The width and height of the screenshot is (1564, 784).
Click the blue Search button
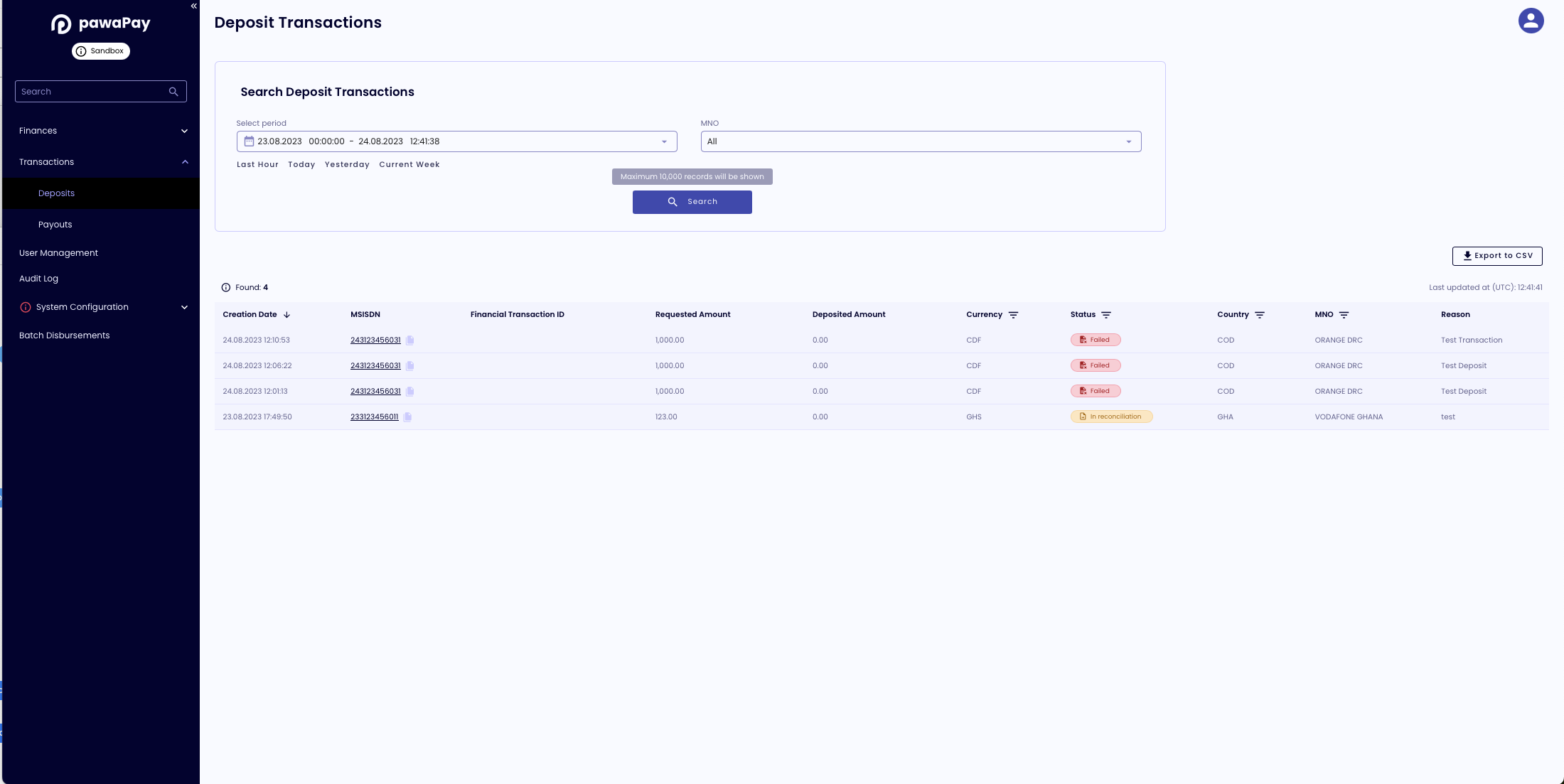click(x=692, y=202)
